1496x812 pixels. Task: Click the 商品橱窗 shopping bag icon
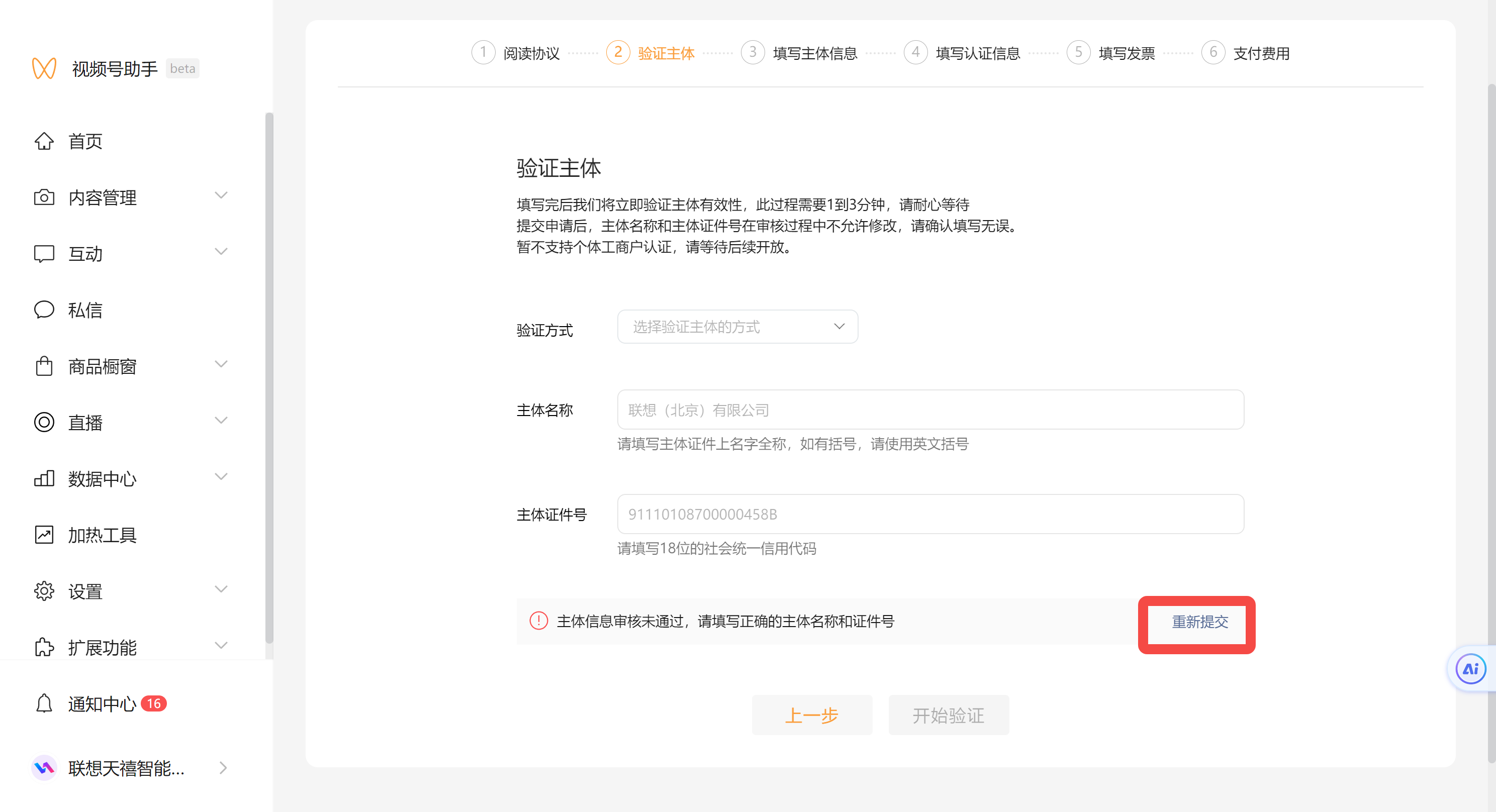44,366
